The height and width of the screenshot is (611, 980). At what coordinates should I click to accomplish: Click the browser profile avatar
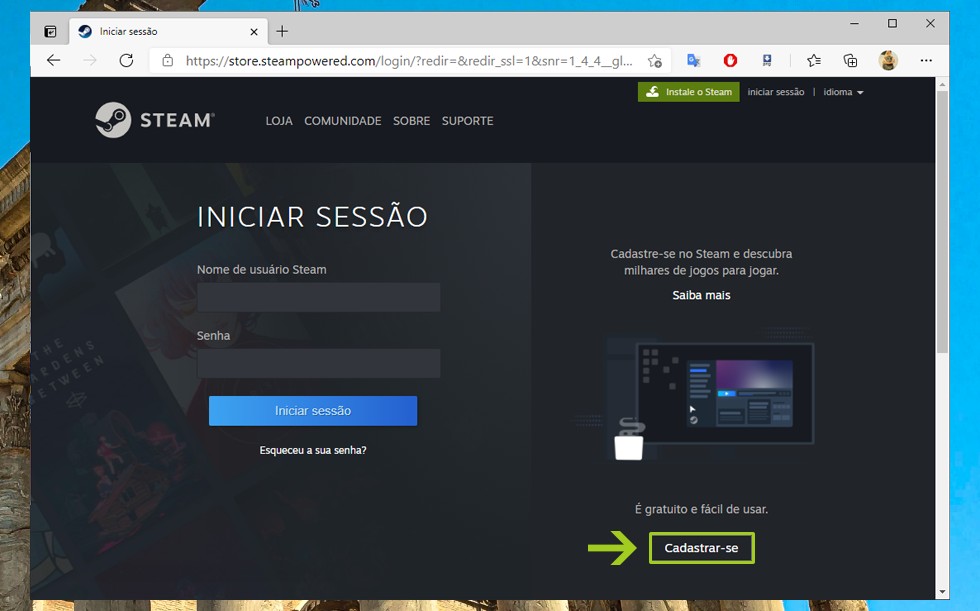888,61
